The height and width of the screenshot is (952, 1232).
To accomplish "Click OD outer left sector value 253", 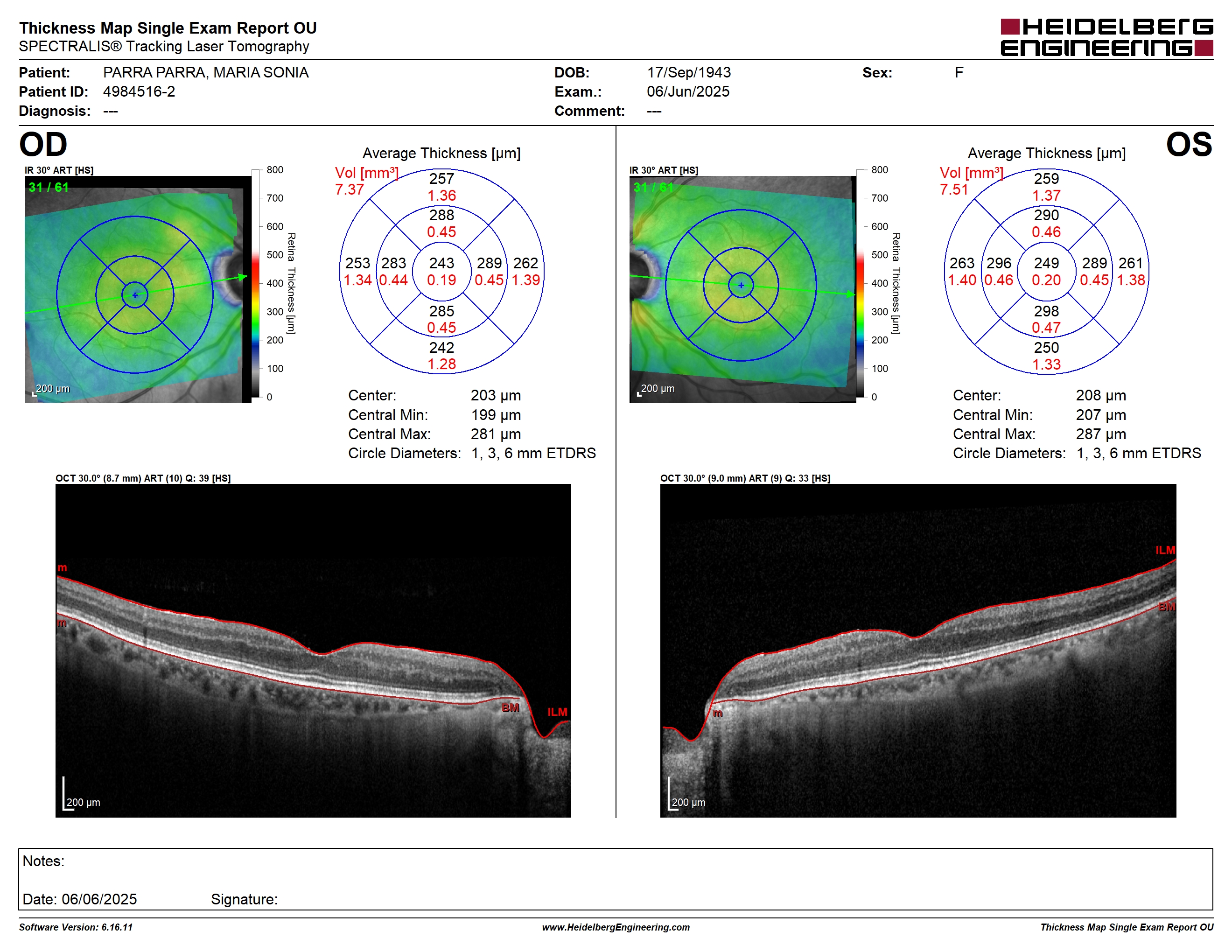I will 357,263.
